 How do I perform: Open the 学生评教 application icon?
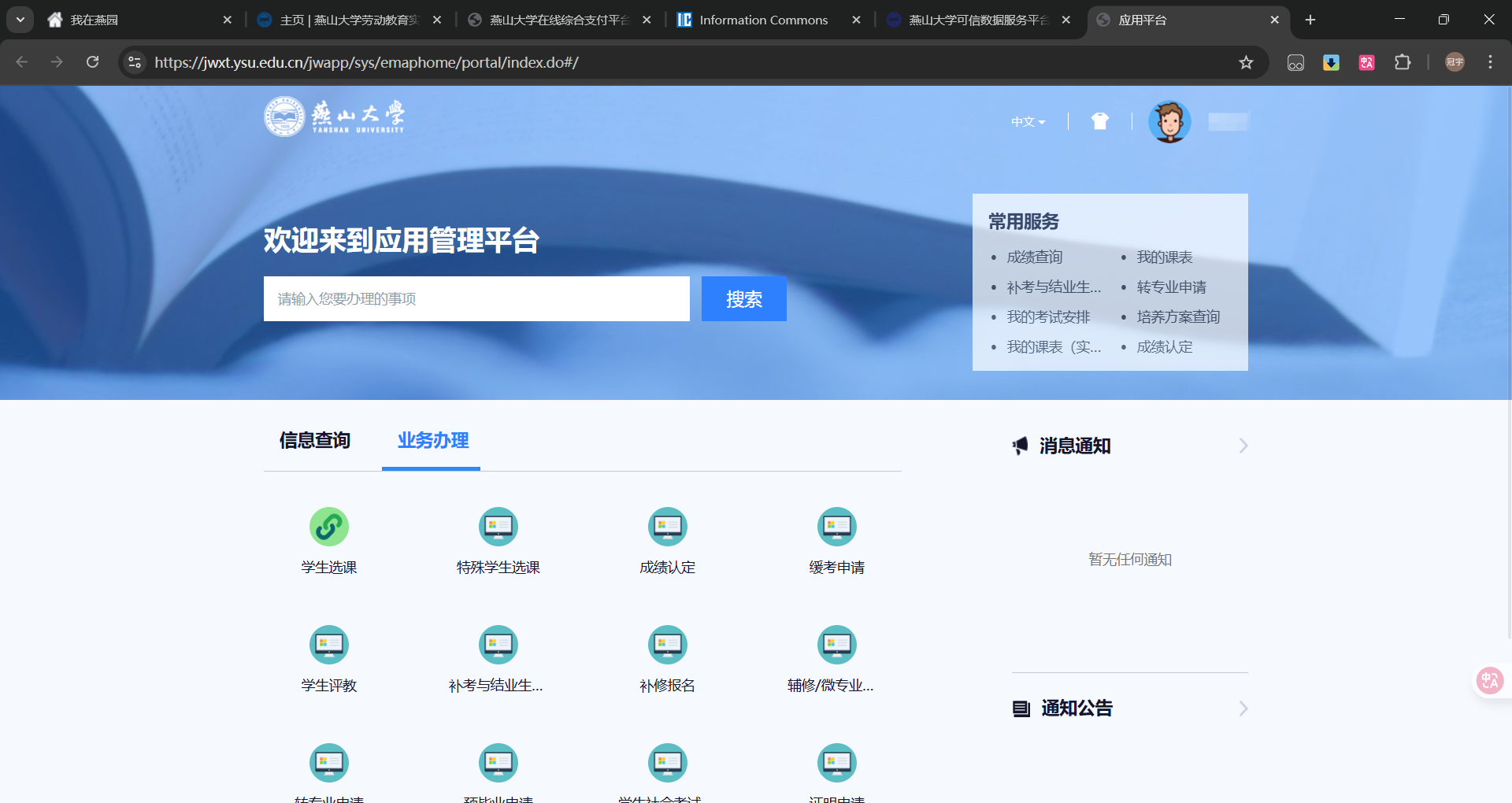click(328, 644)
